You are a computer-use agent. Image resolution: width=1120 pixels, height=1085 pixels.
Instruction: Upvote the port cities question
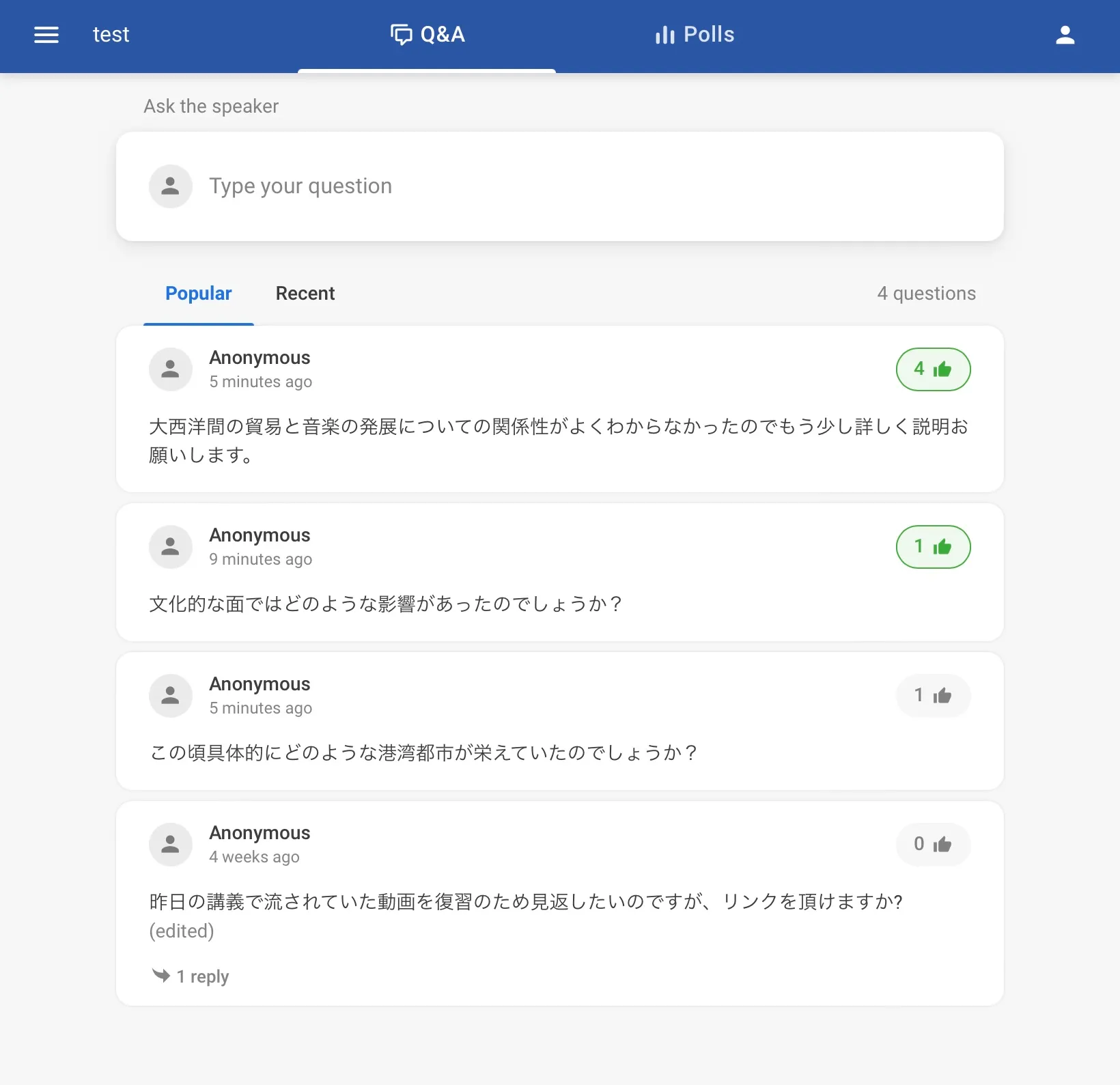pos(933,696)
